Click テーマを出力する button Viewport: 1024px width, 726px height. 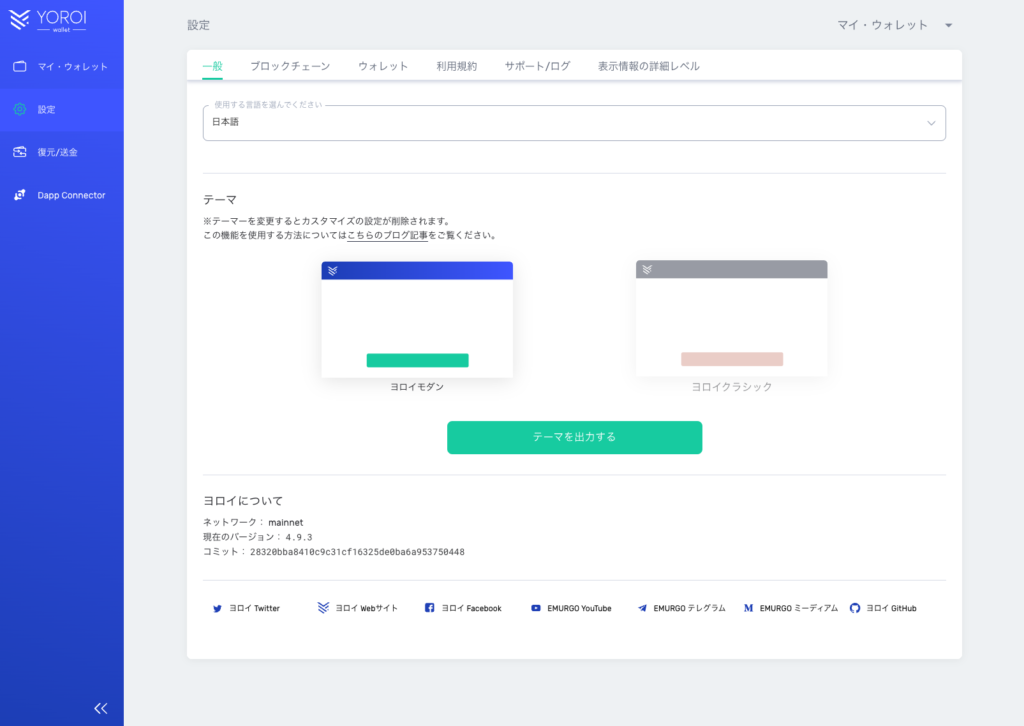tap(574, 437)
